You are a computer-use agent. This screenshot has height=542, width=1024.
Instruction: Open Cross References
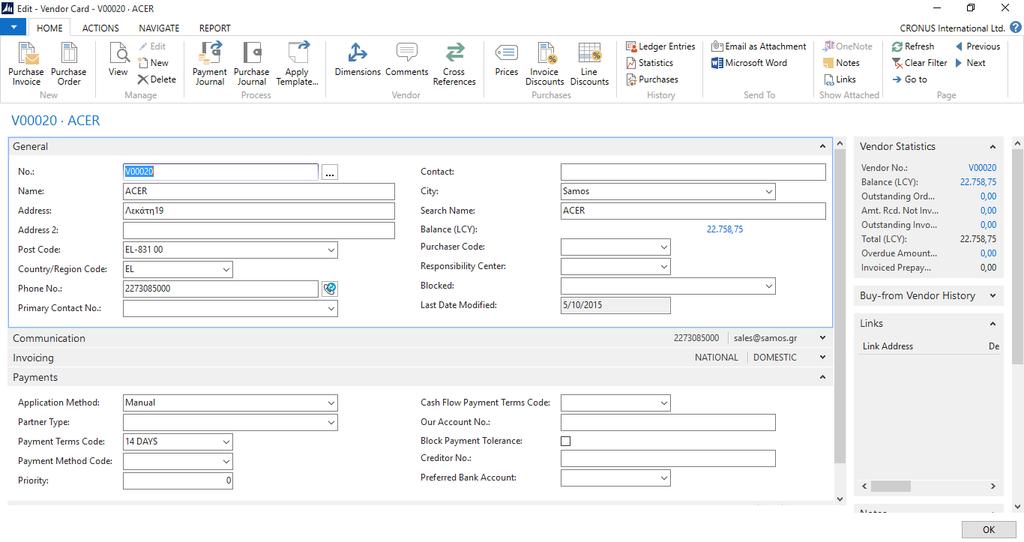[454, 63]
